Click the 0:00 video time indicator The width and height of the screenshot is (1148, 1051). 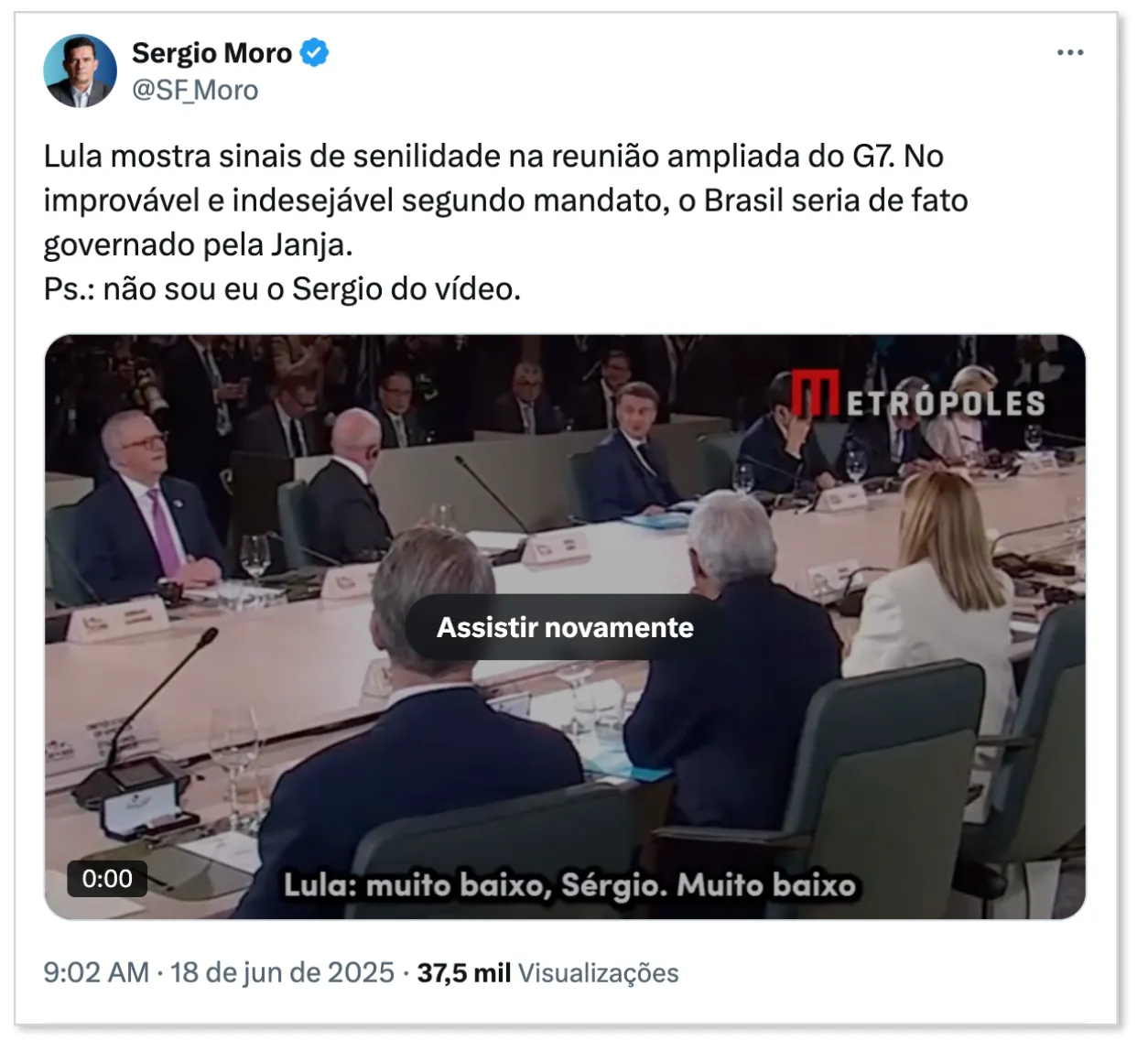point(107,879)
